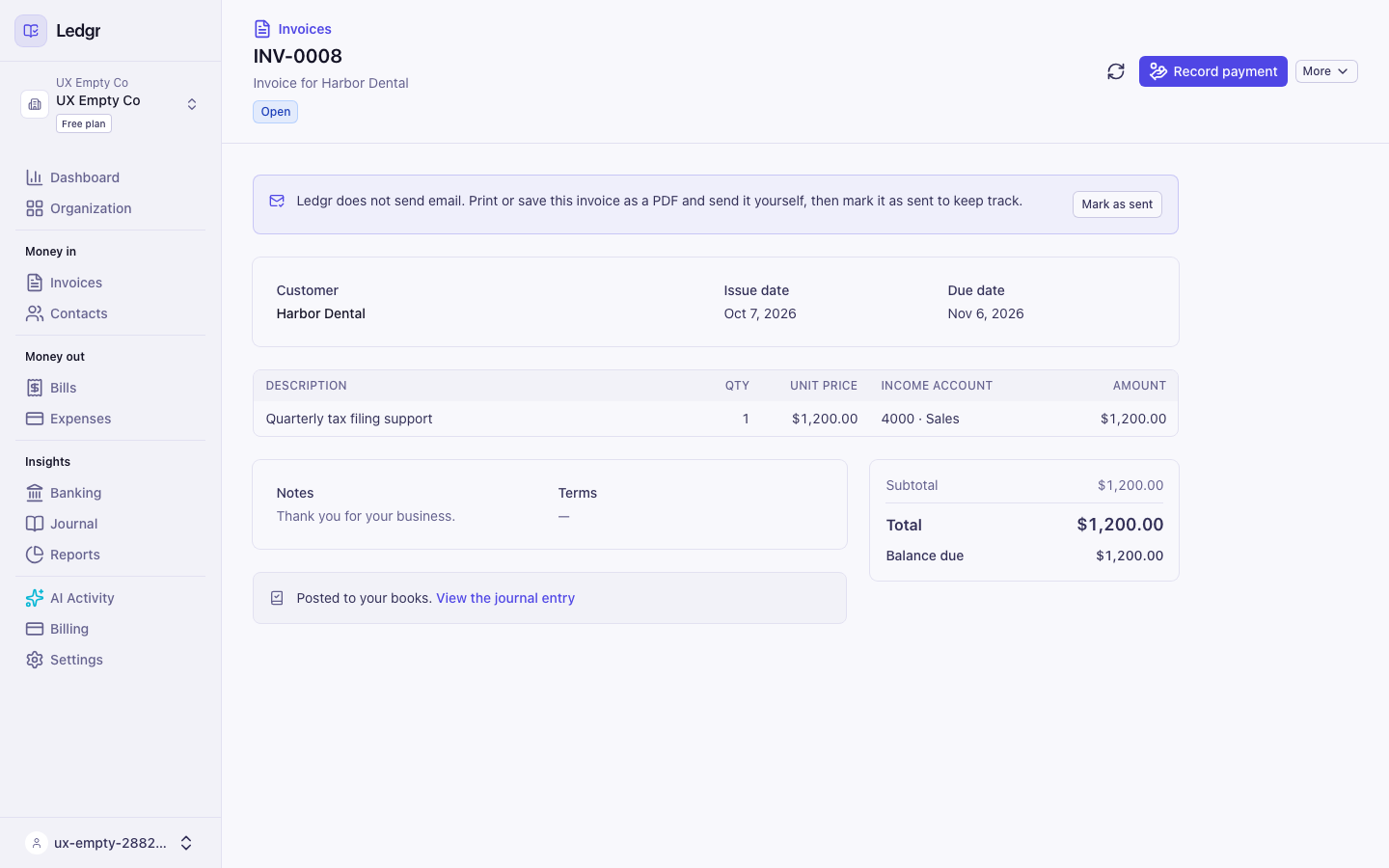Click the Invoices breadcrumb link
Viewport: 1389px width, 868px height.
click(305, 29)
